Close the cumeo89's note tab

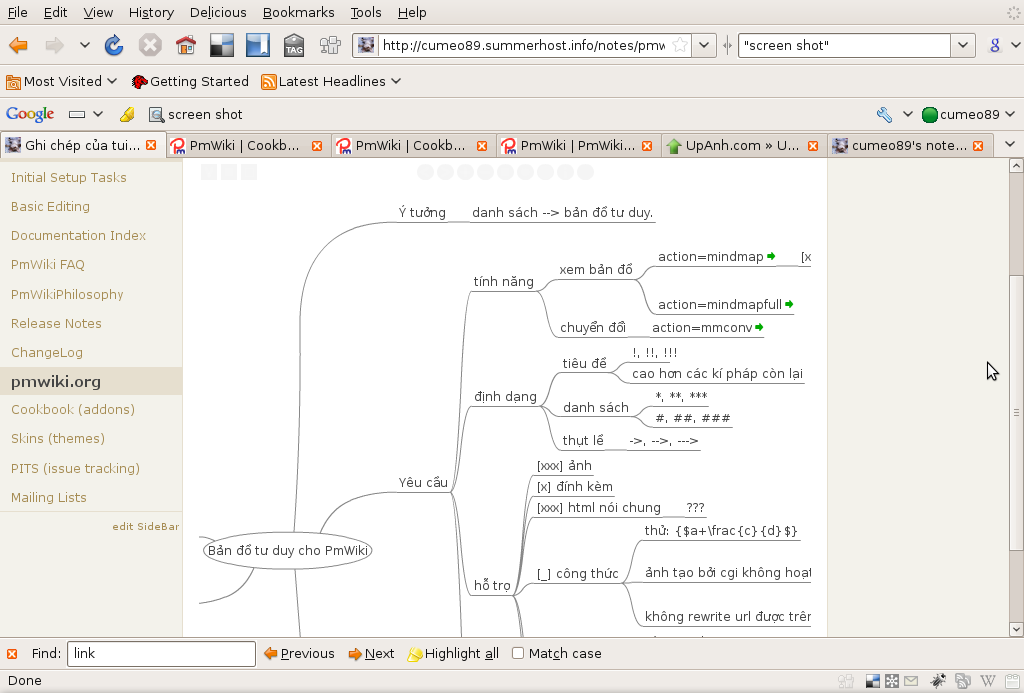pos(978,146)
